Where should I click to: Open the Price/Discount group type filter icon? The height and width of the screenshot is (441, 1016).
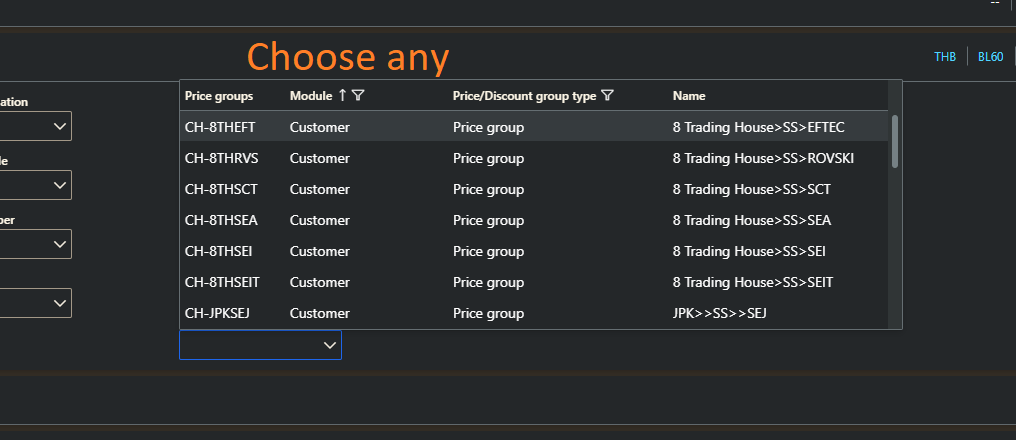[606, 96]
